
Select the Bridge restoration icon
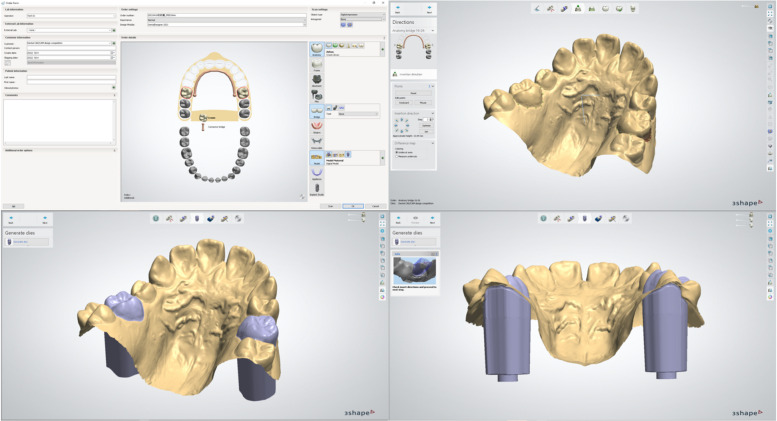tap(317, 109)
